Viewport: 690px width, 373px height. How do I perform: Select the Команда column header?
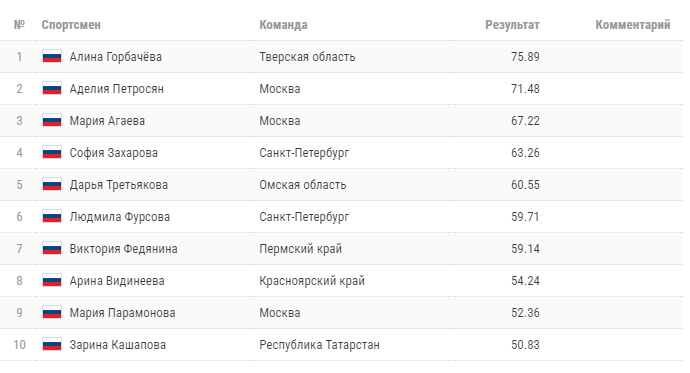(x=283, y=25)
